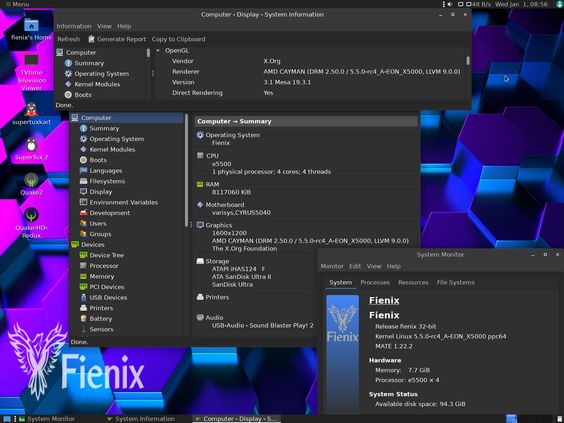This screenshot has height=423, width=564.
Task: Click Copy to Clipboard button
Action: click(x=178, y=39)
